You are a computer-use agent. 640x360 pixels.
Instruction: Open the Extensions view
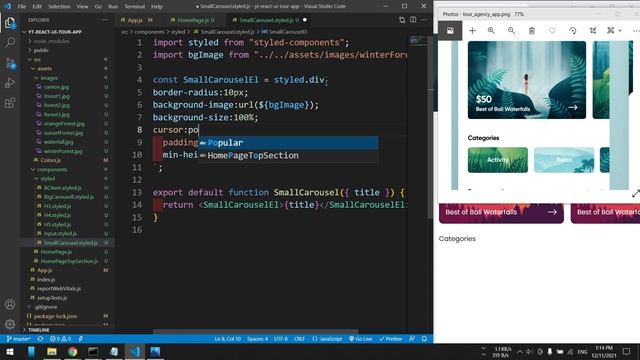[10, 103]
